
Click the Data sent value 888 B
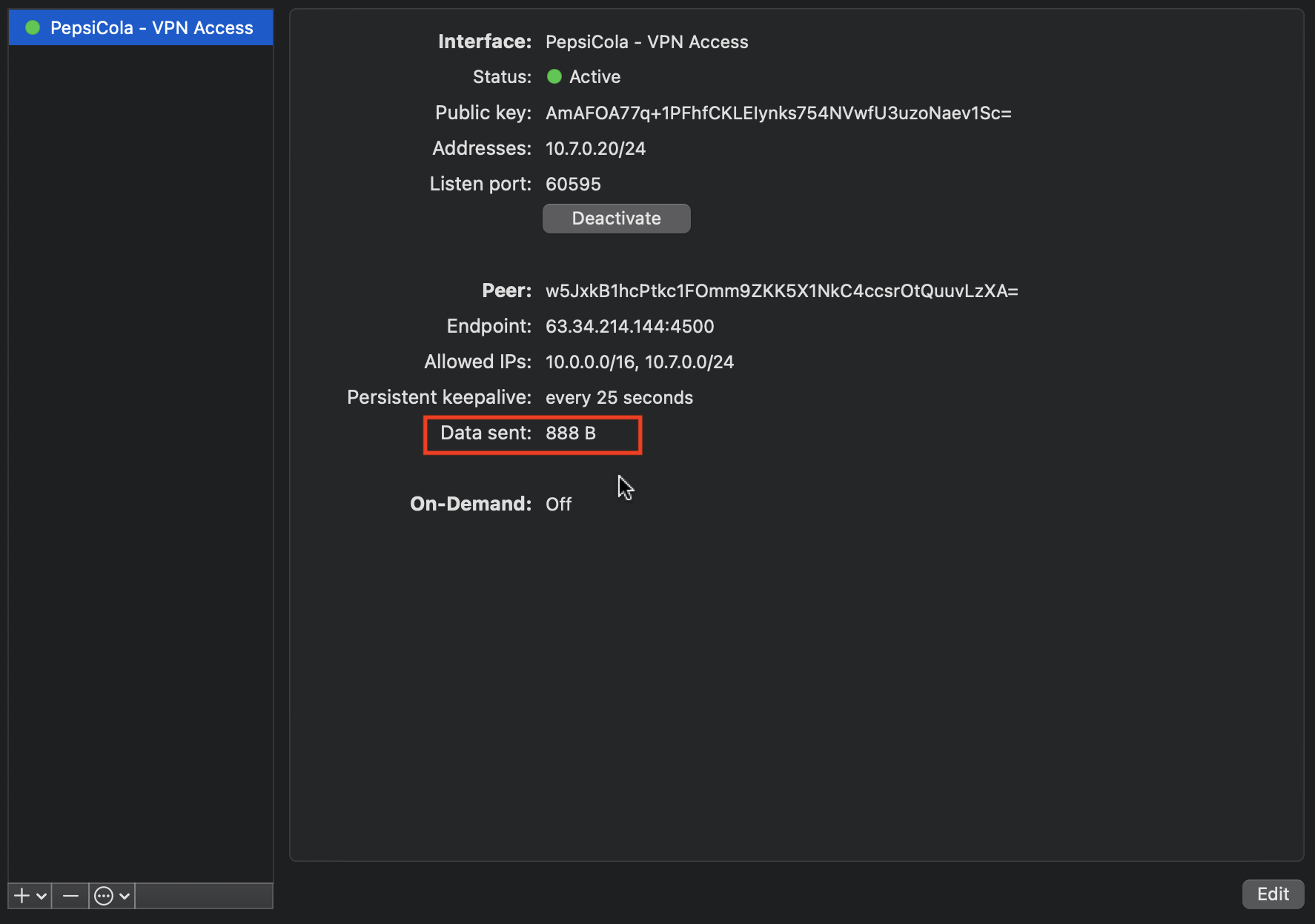(570, 433)
